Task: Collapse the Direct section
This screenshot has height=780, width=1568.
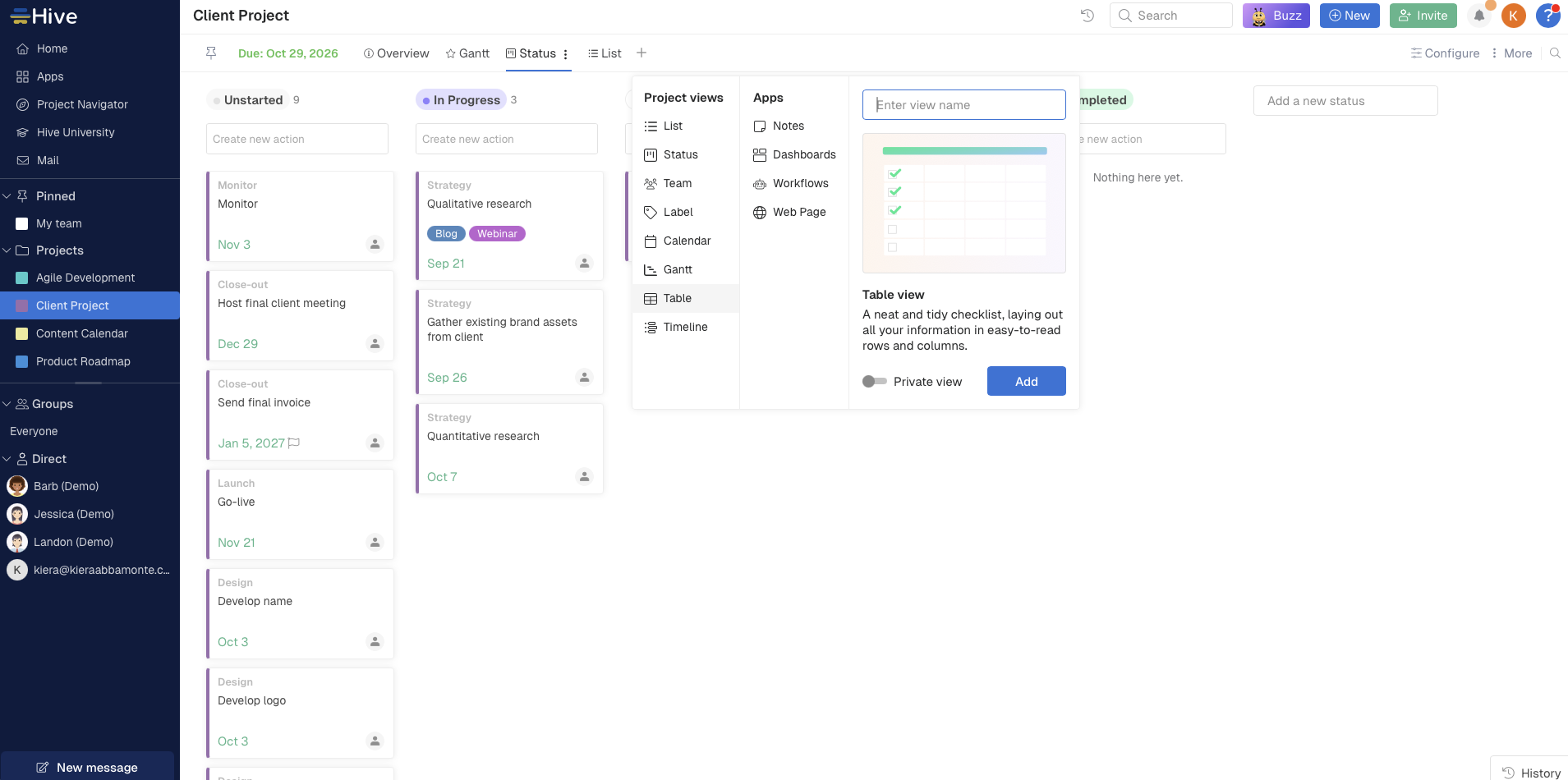Action: (7, 459)
